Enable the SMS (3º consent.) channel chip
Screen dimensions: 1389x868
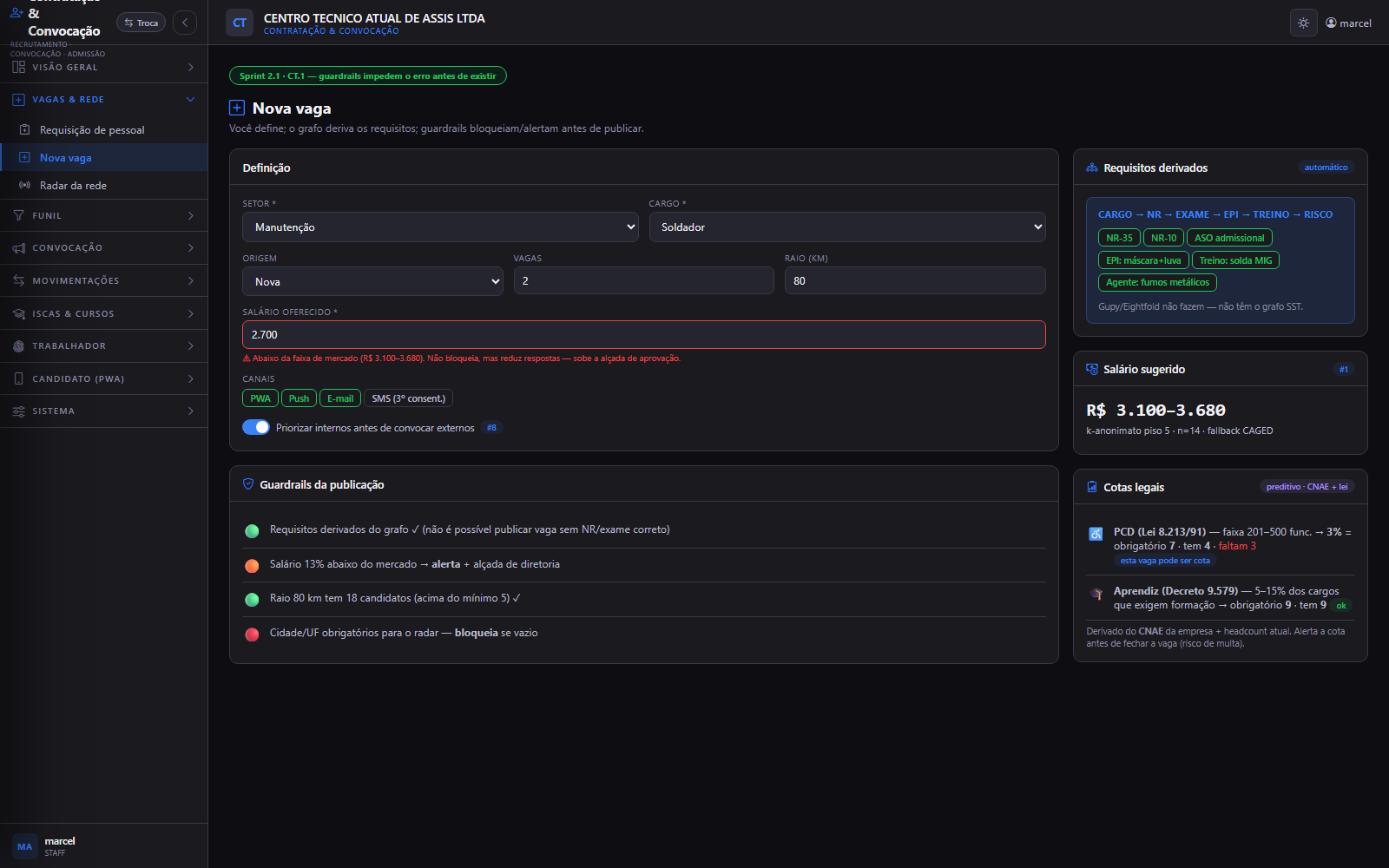[408, 398]
